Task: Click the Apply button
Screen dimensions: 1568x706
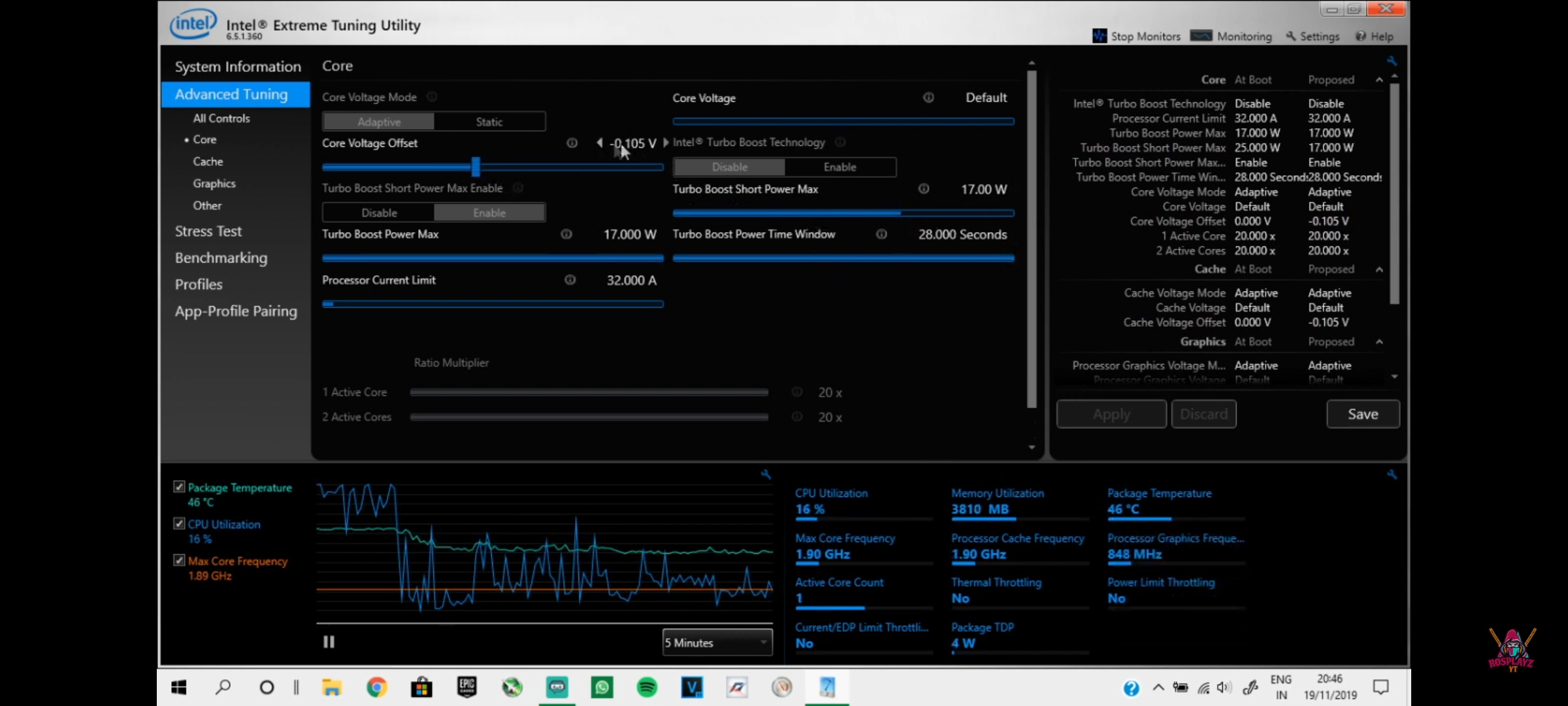Action: [1111, 414]
